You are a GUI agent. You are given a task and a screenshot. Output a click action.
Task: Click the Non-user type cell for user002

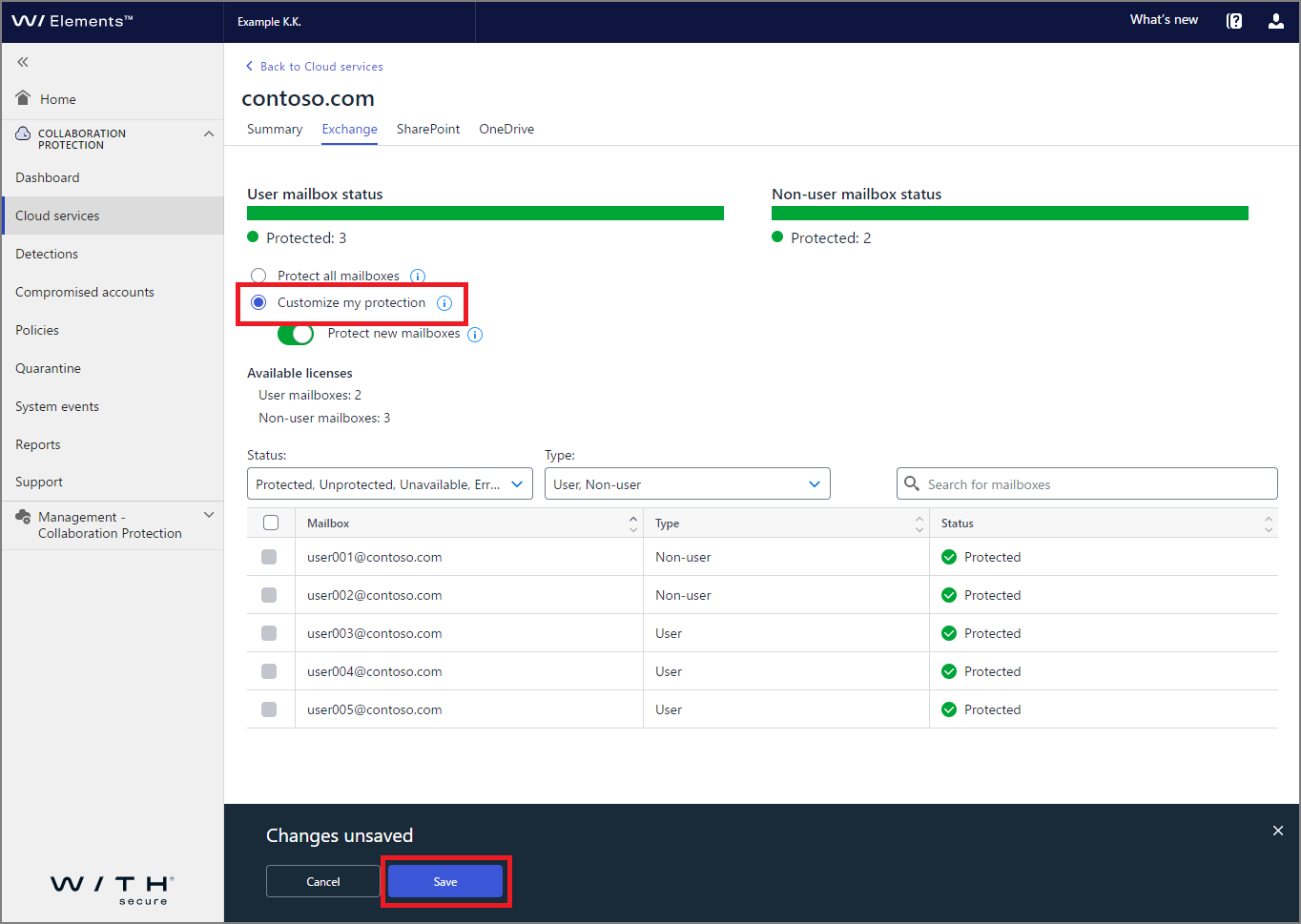coord(786,595)
